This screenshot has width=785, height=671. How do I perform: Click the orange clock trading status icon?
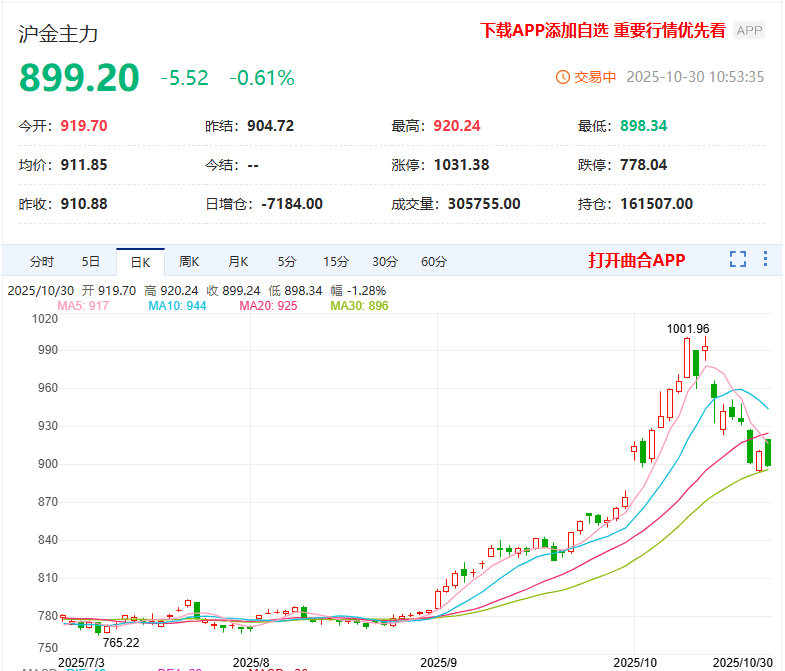click(x=562, y=77)
